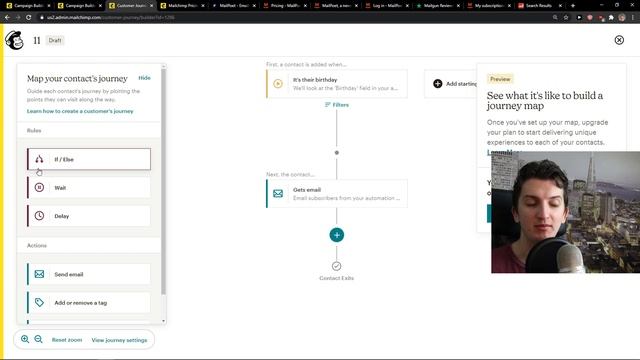
Task: Reload the page in browser
Action: click(x=29, y=18)
